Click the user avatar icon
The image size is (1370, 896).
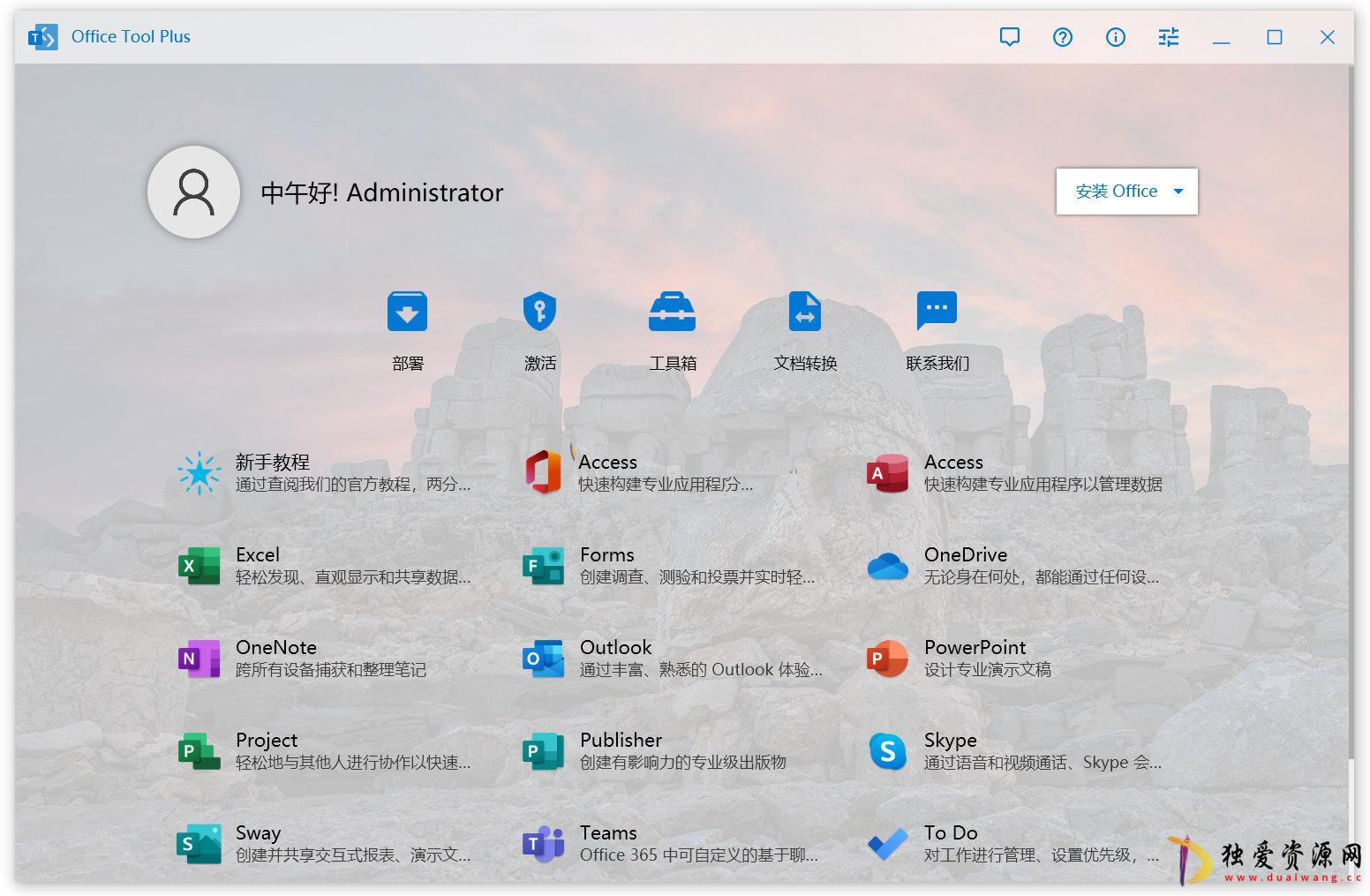[193, 192]
